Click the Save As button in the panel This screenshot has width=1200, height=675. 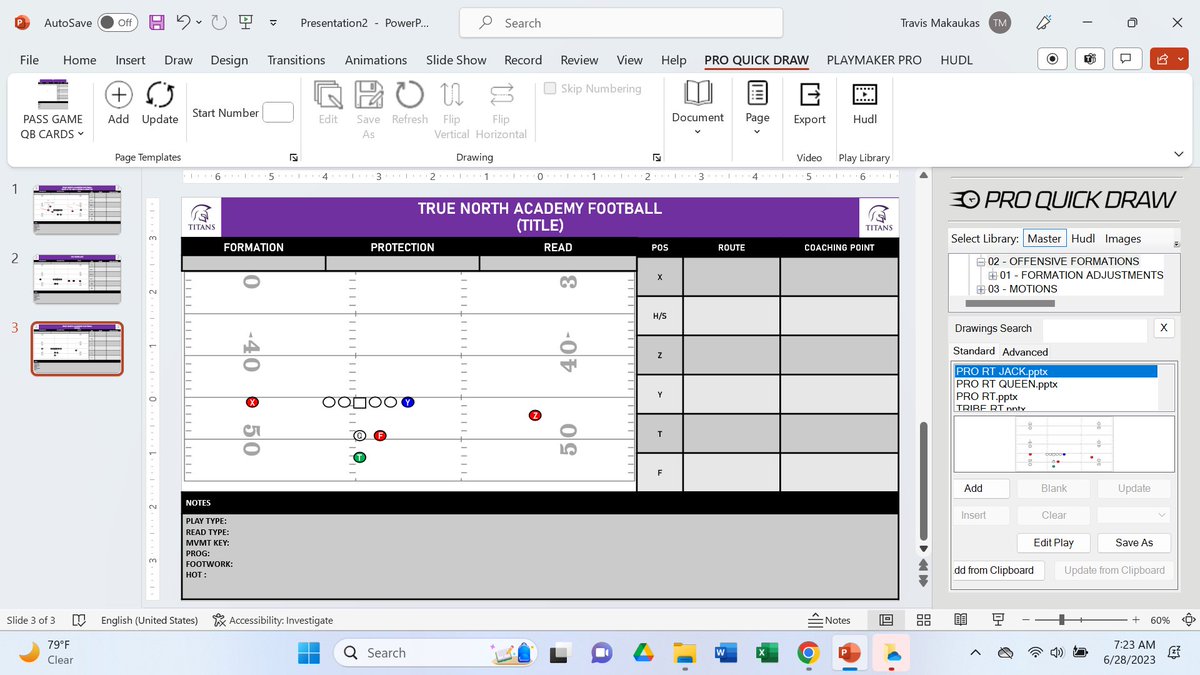pyautogui.click(x=1133, y=542)
